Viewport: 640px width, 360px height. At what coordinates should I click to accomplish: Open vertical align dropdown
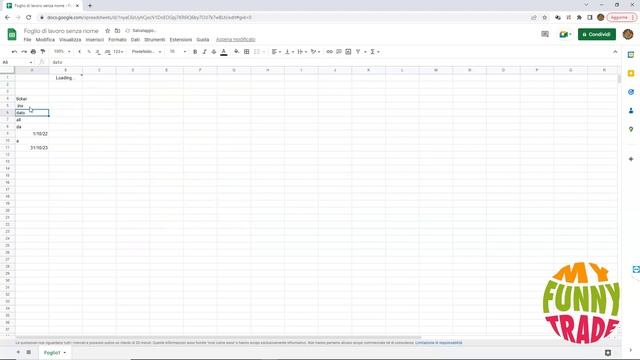coord(289,52)
